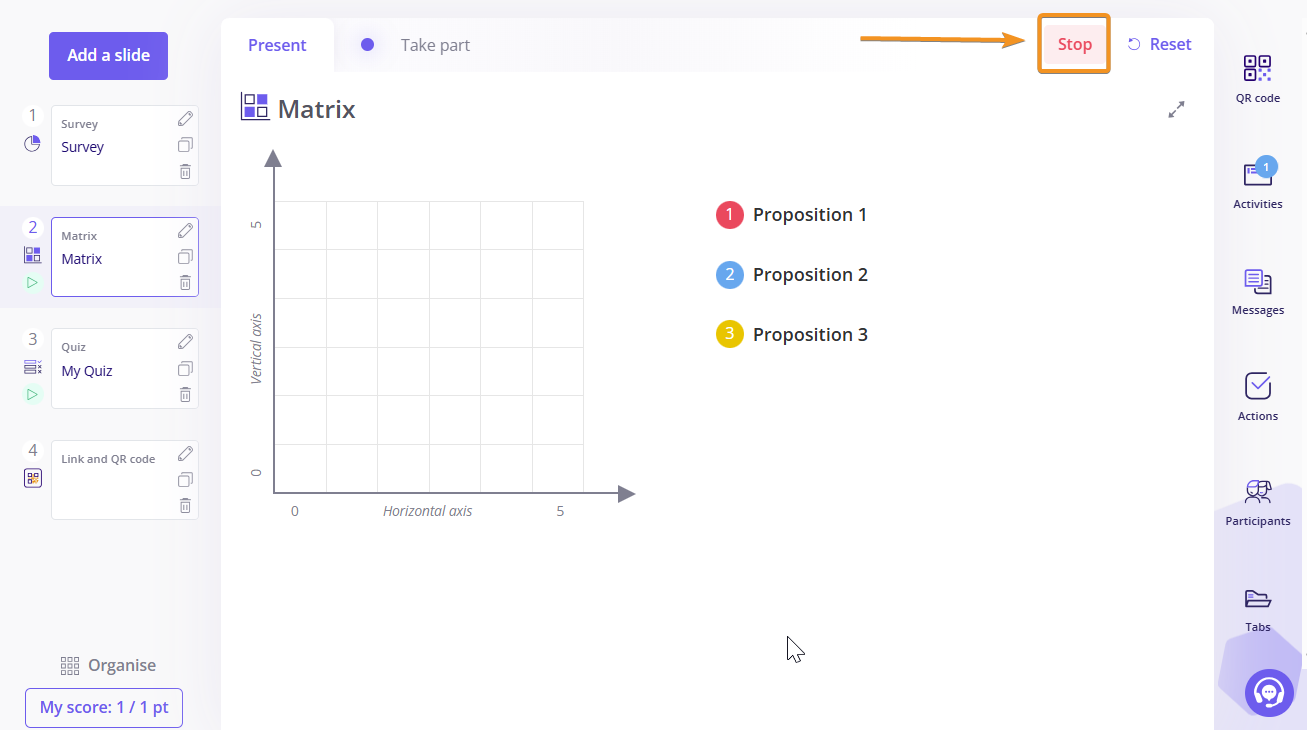Switch to the Take part tab

click(435, 45)
